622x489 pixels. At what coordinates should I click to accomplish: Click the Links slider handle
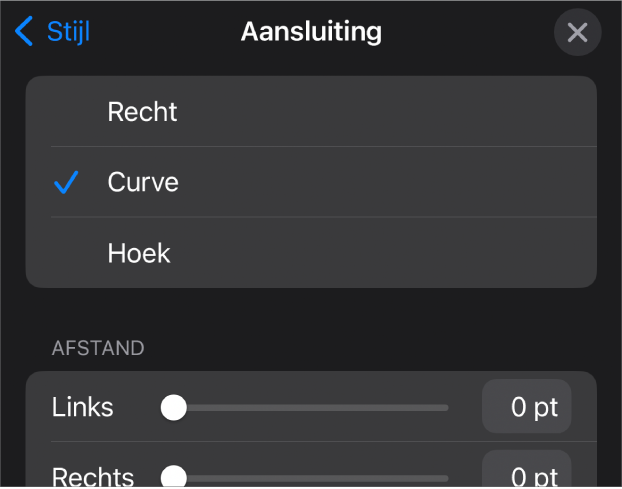174,407
